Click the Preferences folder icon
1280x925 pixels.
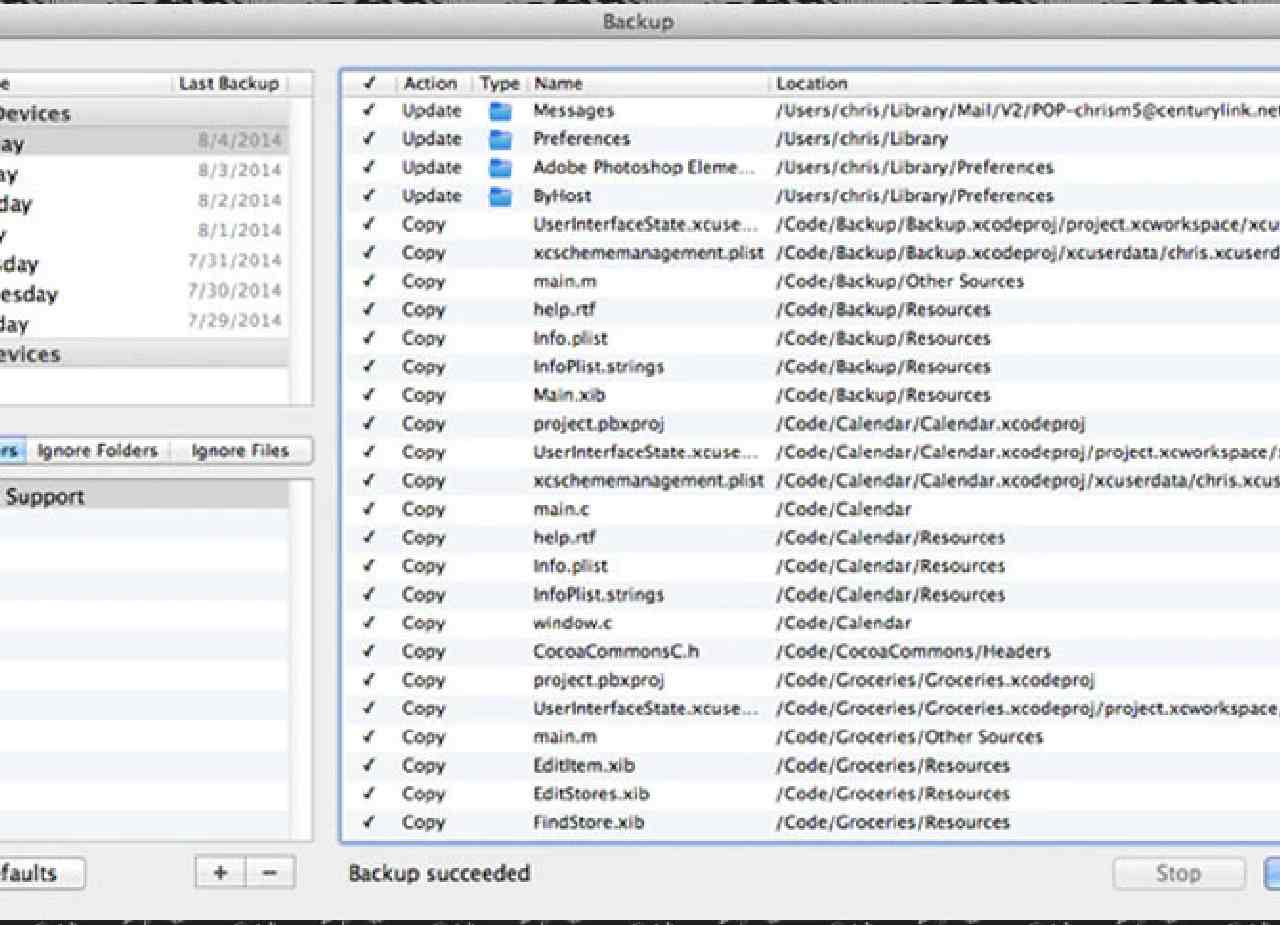click(x=500, y=139)
